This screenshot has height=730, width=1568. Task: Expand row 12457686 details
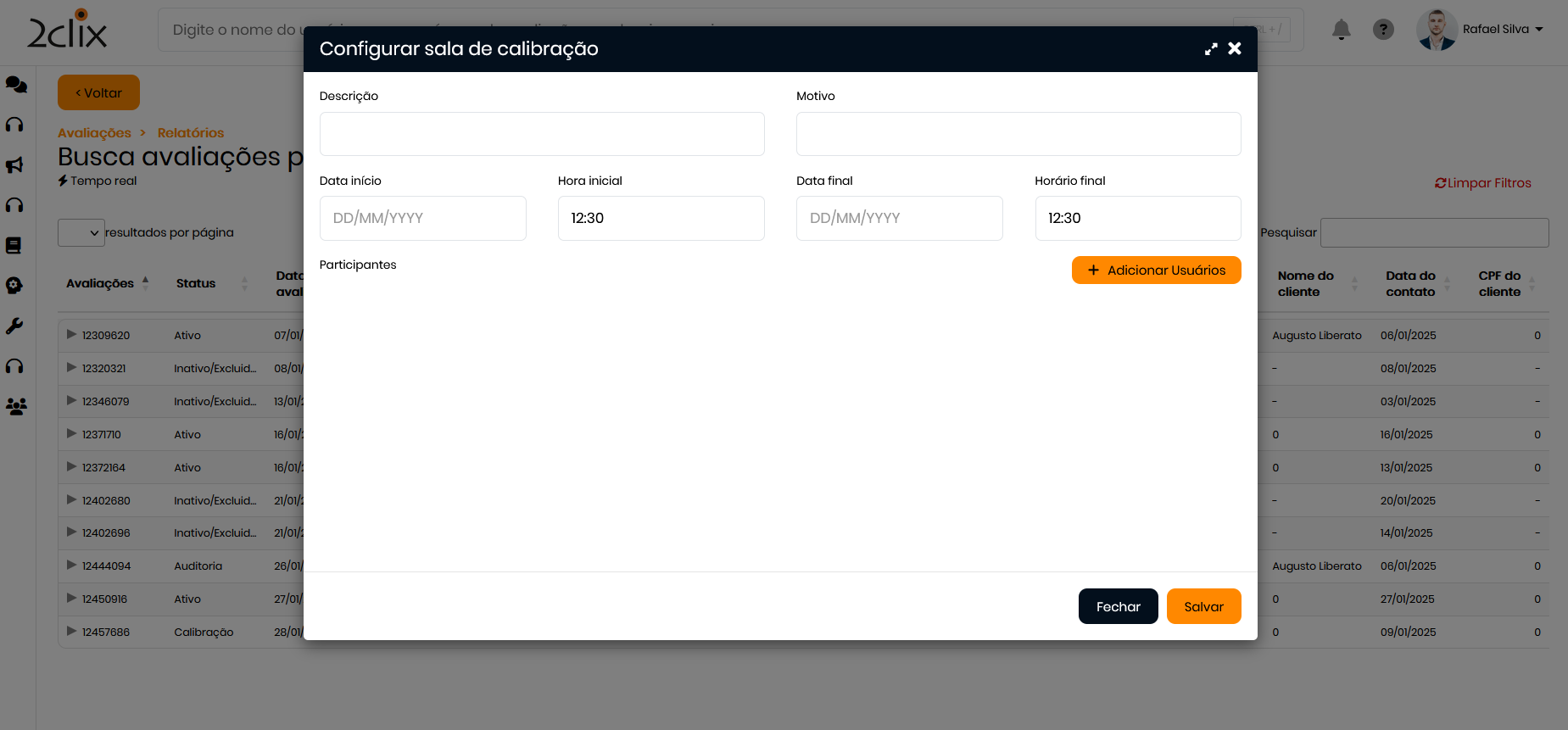(72, 632)
